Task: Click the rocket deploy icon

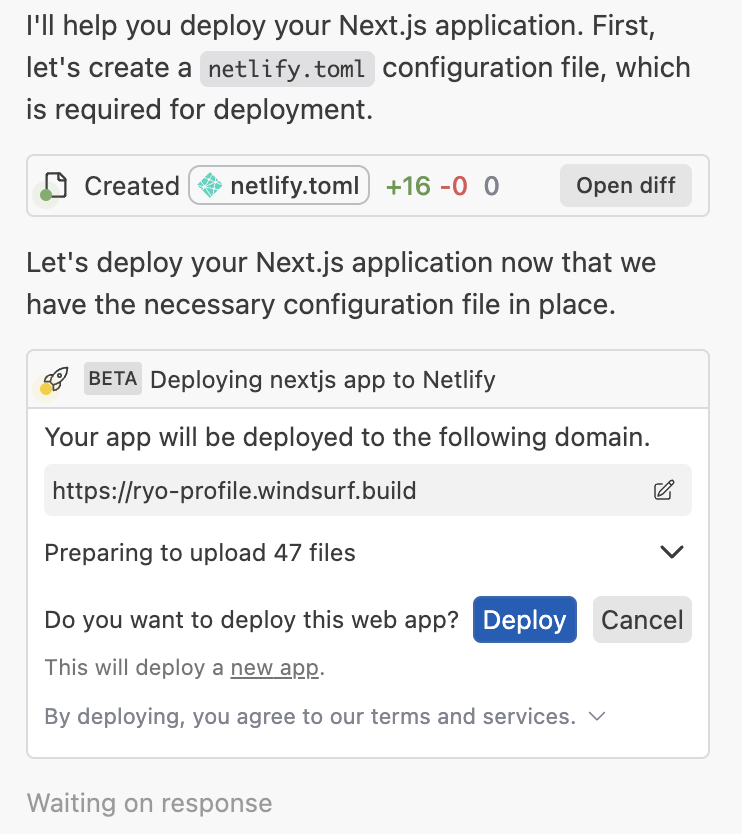Action: tap(56, 379)
